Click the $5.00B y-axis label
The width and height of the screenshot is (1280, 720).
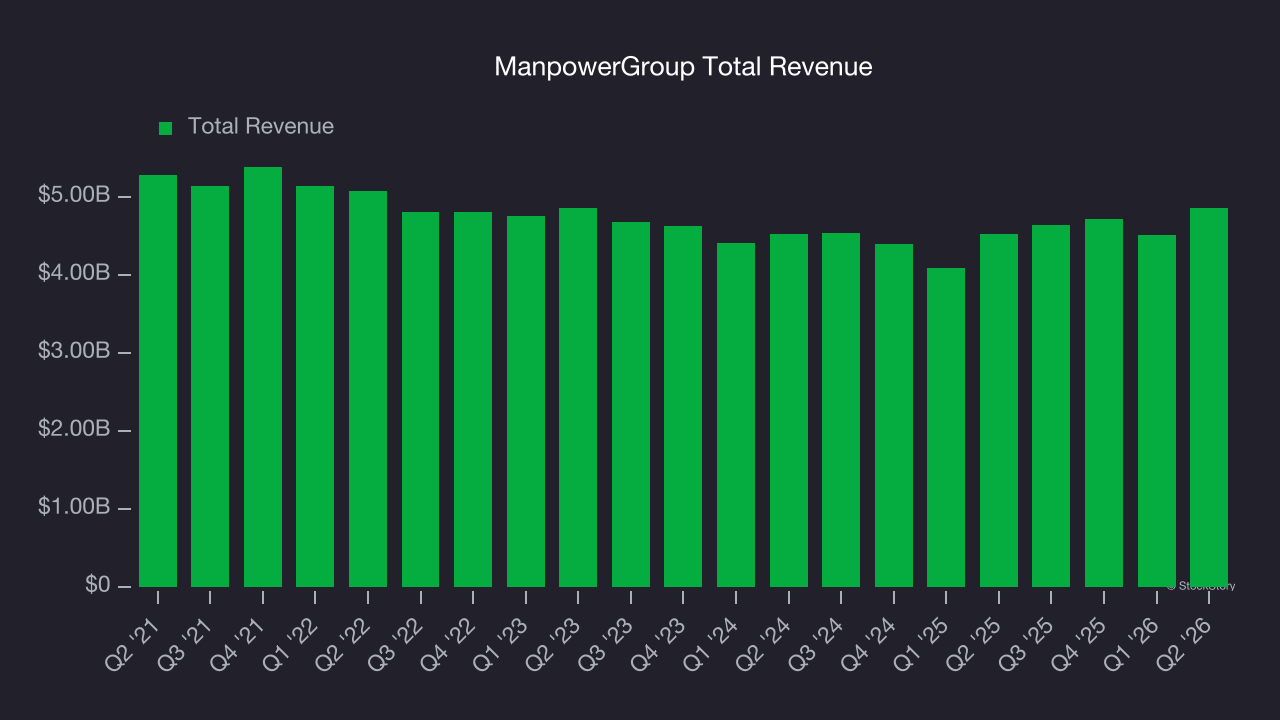74,195
